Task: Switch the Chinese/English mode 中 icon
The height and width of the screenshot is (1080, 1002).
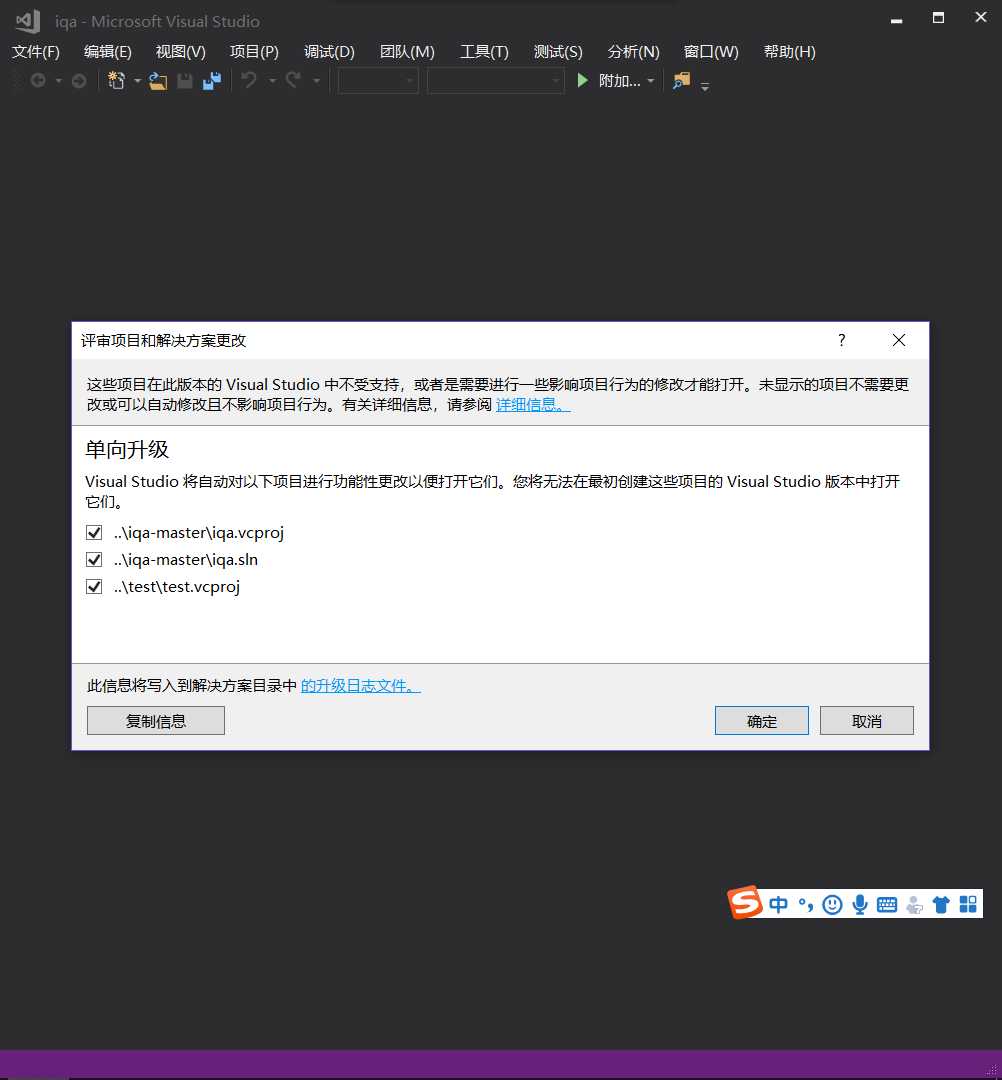Action: pyautogui.click(x=778, y=904)
